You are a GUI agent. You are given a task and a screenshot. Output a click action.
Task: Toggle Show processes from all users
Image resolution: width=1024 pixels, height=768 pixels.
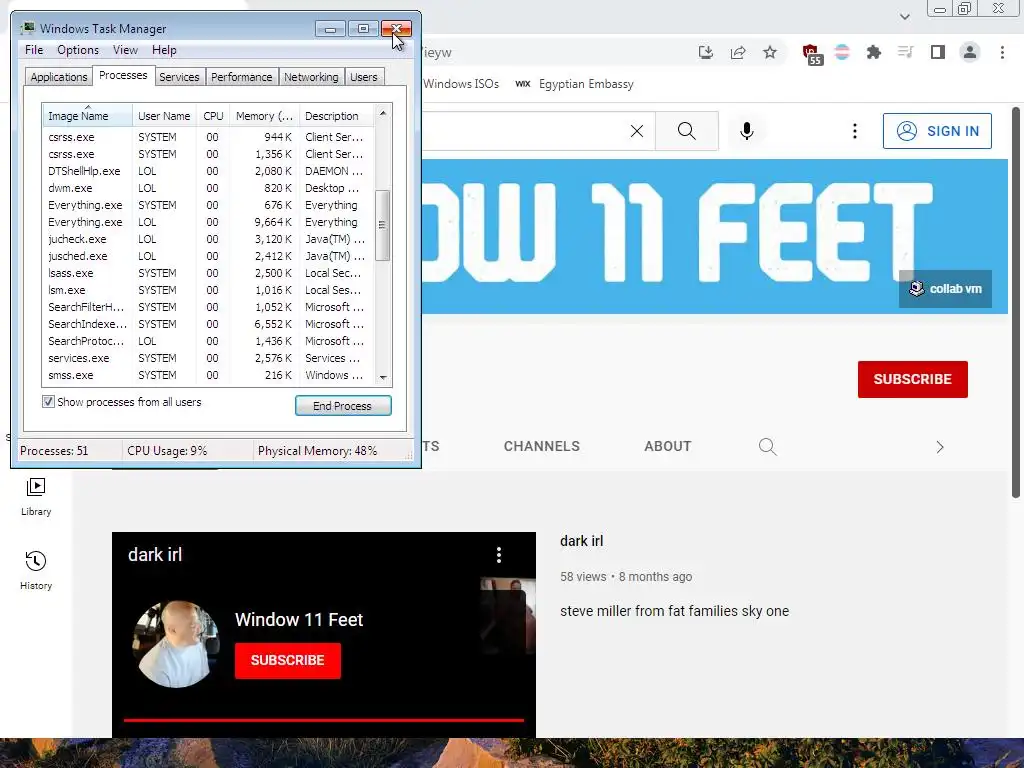click(x=48, y=402)
